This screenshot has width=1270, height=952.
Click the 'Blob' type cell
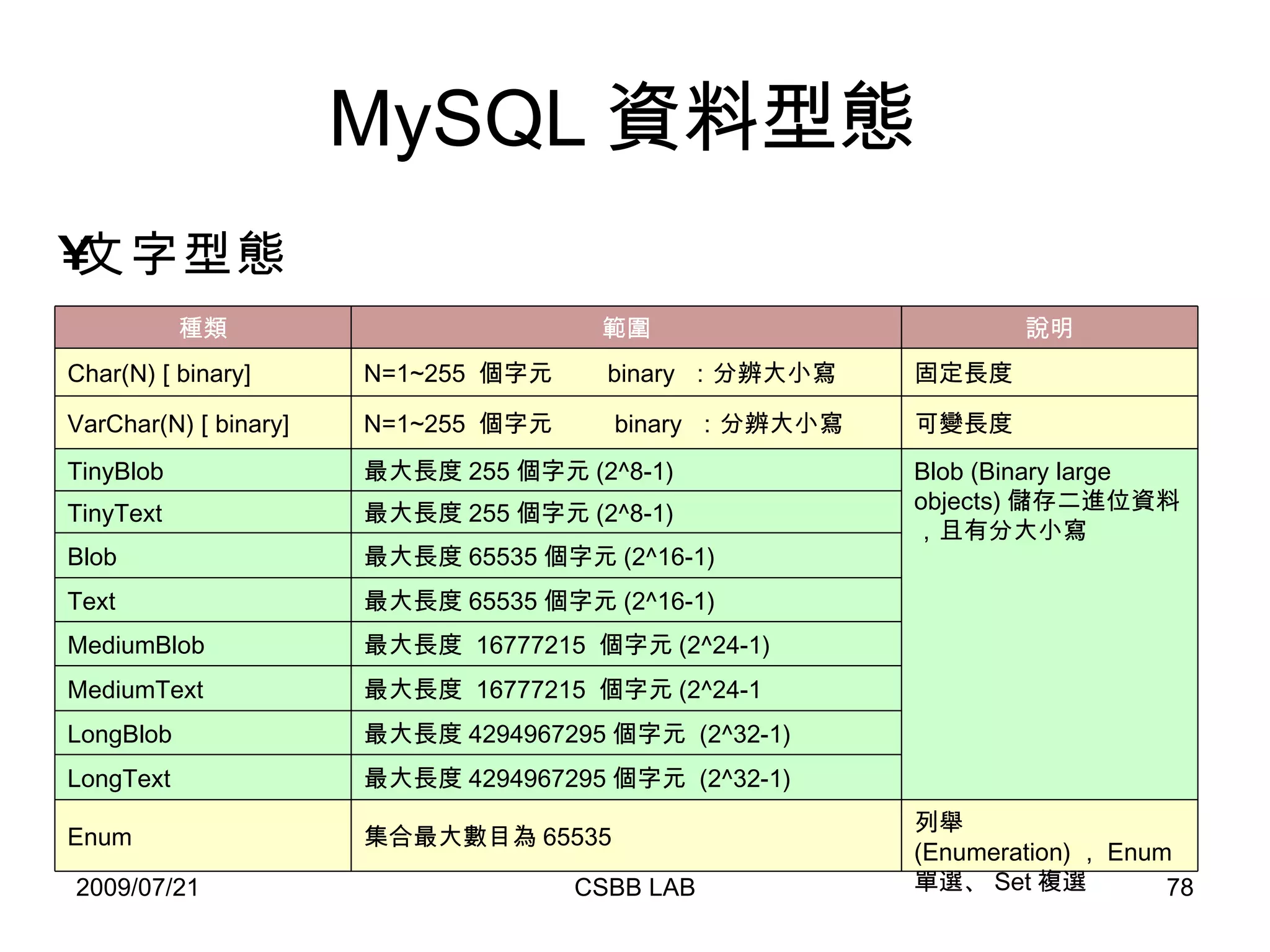pyautogui.click(x=203, y=556)
